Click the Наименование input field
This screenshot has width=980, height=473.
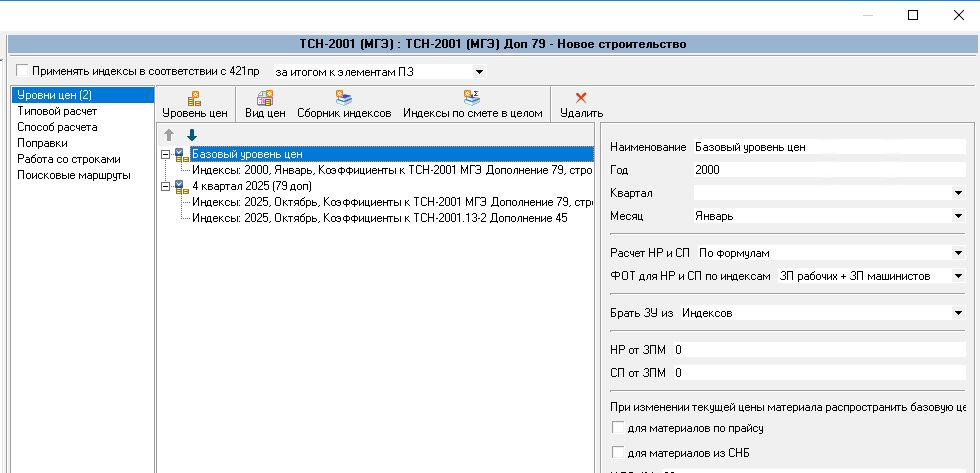[829, 147]
